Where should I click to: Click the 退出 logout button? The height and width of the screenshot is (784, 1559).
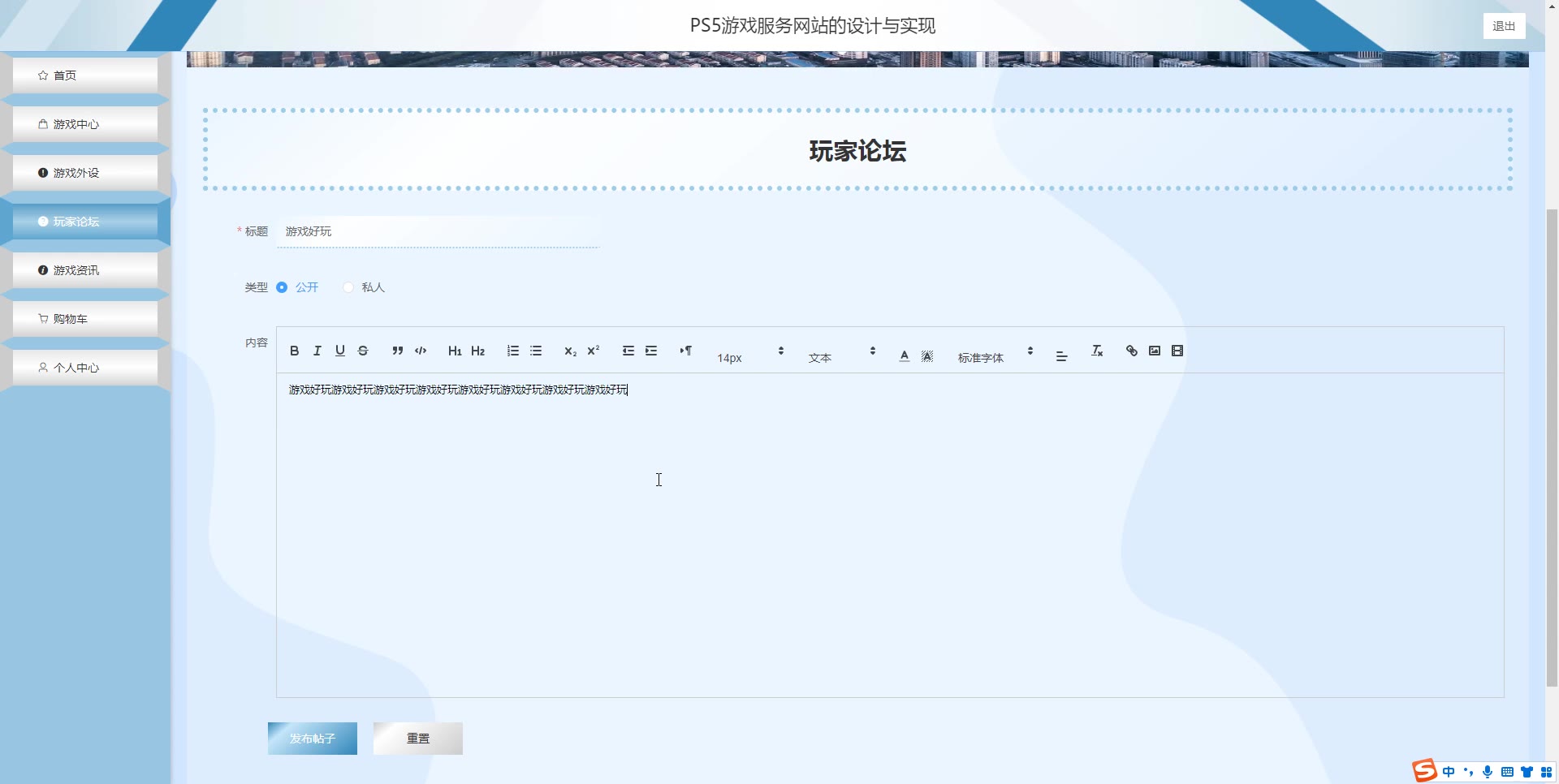1504,26
